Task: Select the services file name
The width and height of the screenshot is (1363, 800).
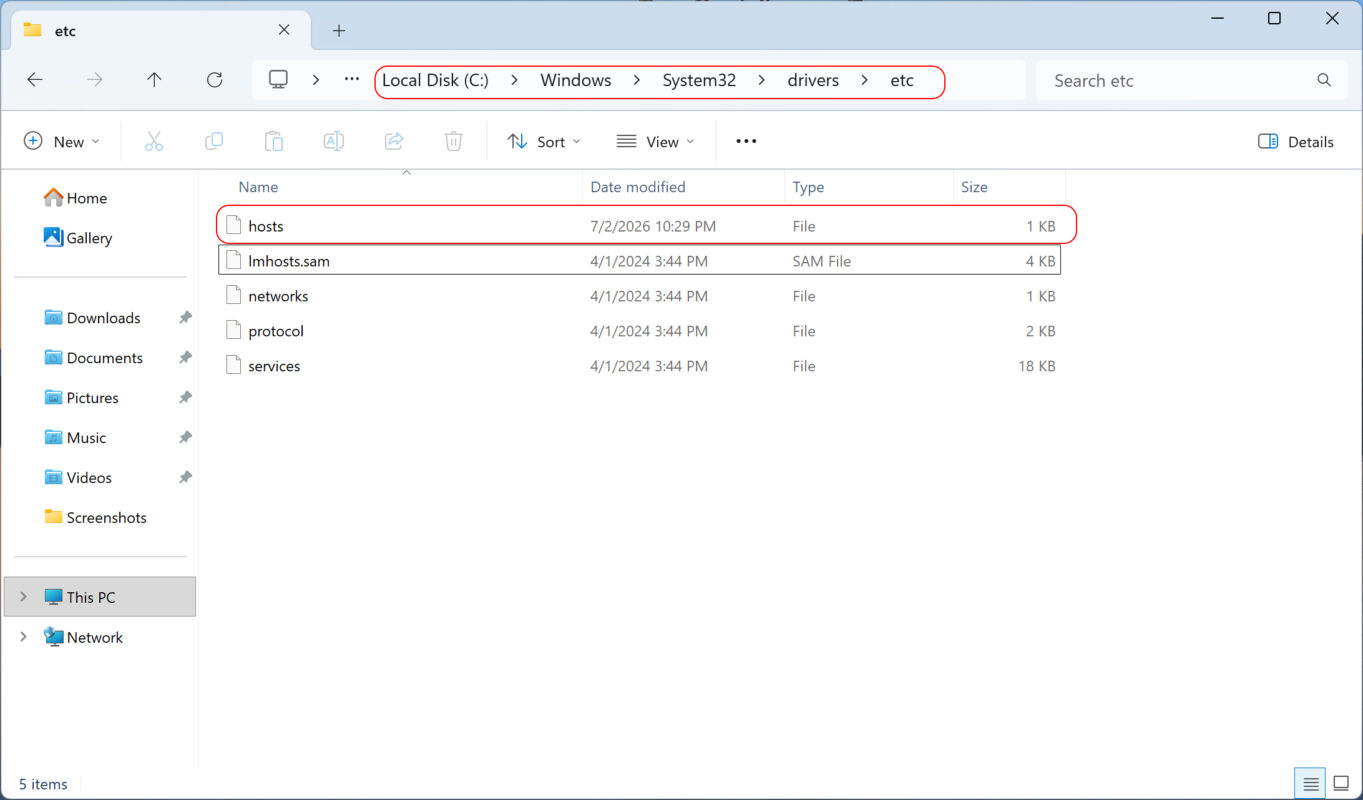Action: [x=274, y=366]
